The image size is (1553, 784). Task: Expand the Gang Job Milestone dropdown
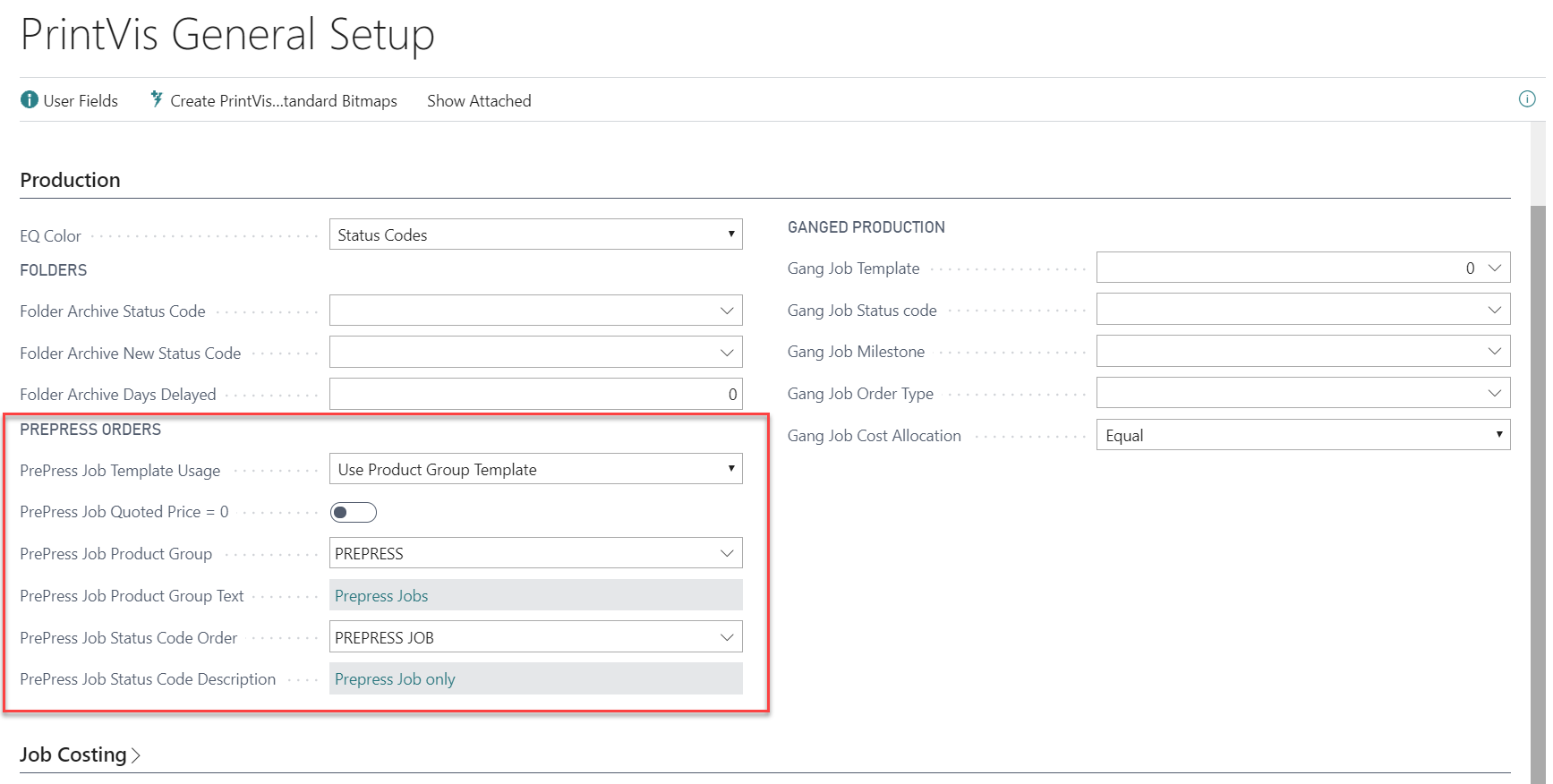1495,352
